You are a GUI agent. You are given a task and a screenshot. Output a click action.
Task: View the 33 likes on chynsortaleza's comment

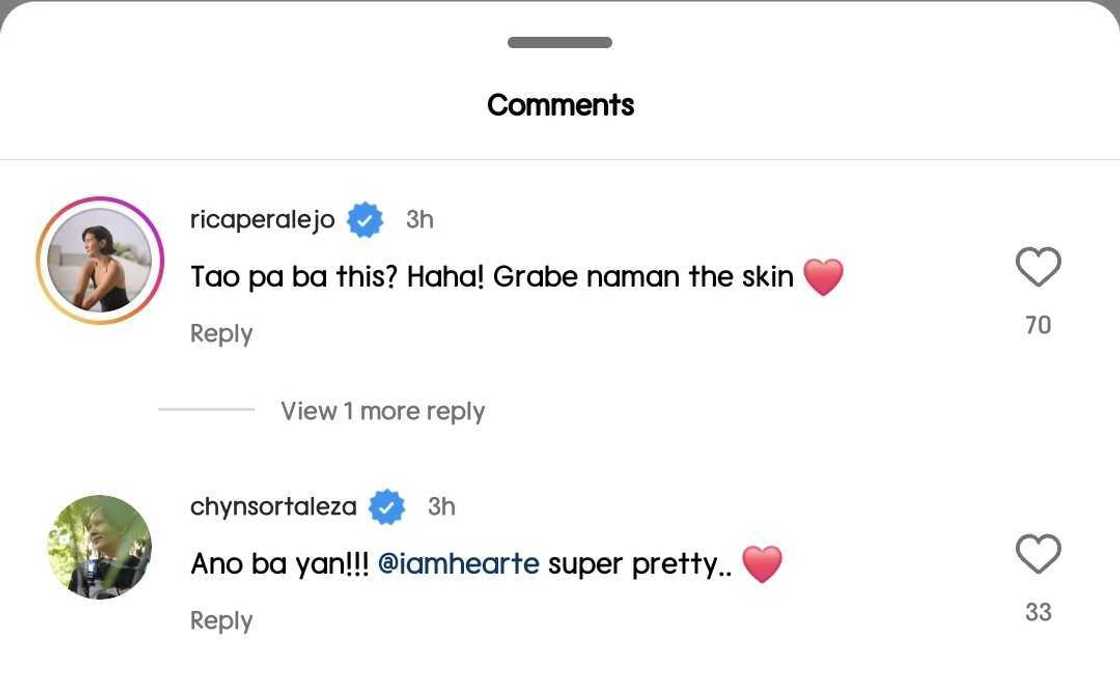click(x=1038, y=612)
